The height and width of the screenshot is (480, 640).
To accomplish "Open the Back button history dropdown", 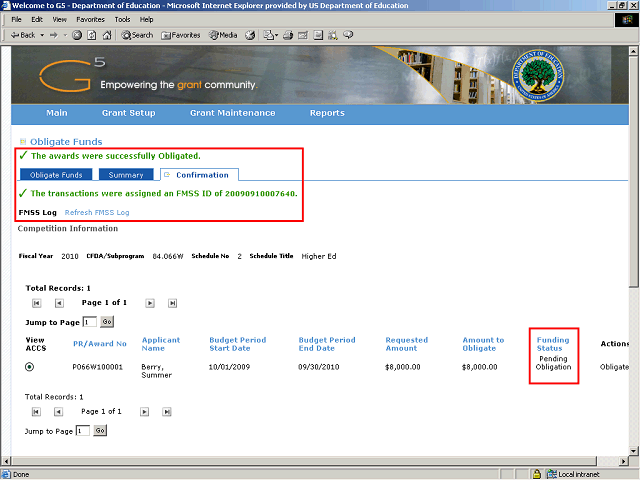I will (42, 36).
